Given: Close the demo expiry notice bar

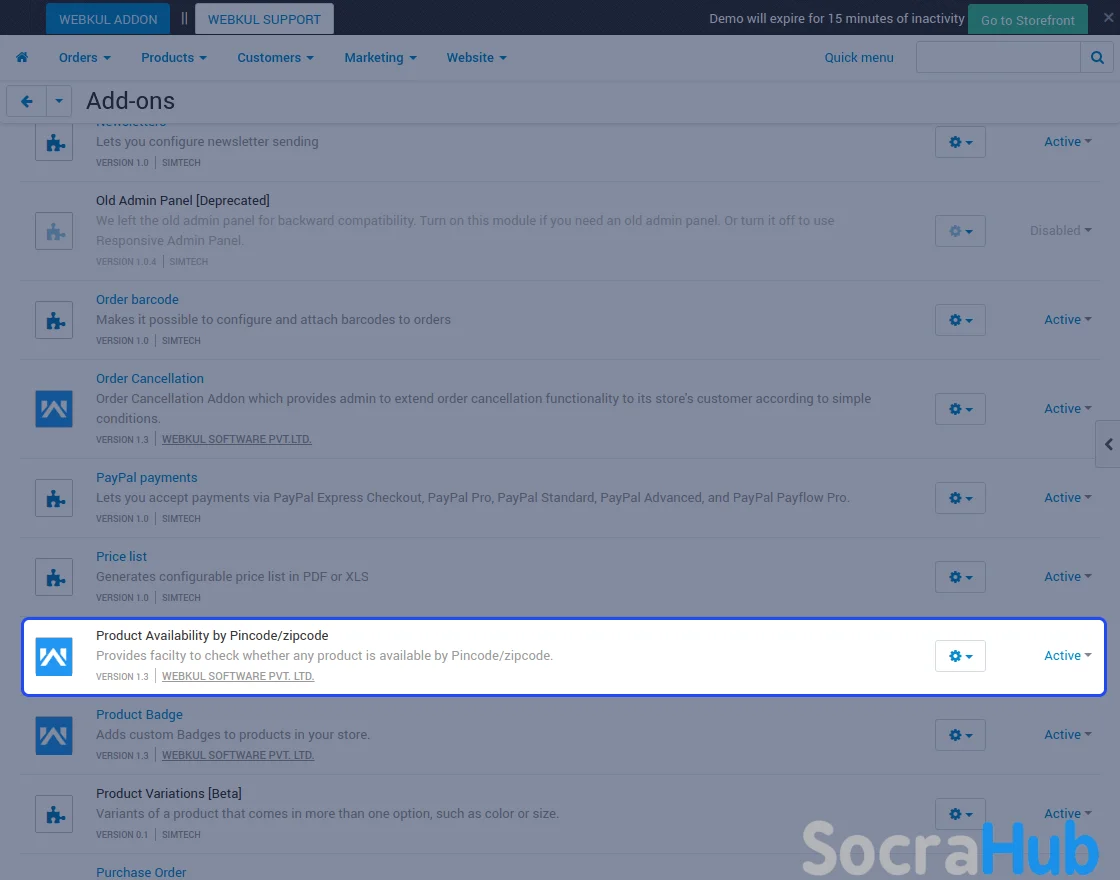Looking at the screenshot, I should tap(1108, 18).
